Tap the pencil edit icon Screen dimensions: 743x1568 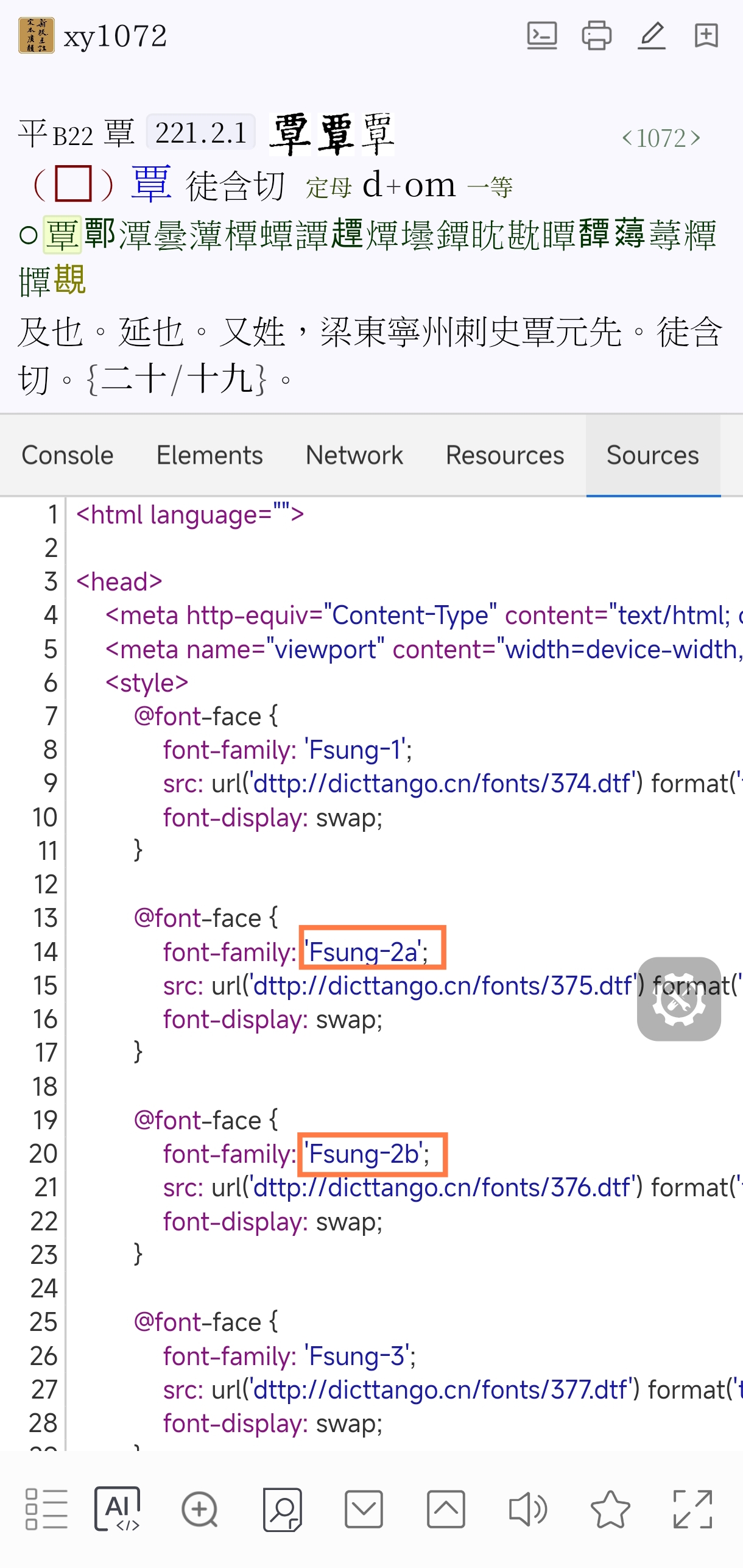point(651,36)
